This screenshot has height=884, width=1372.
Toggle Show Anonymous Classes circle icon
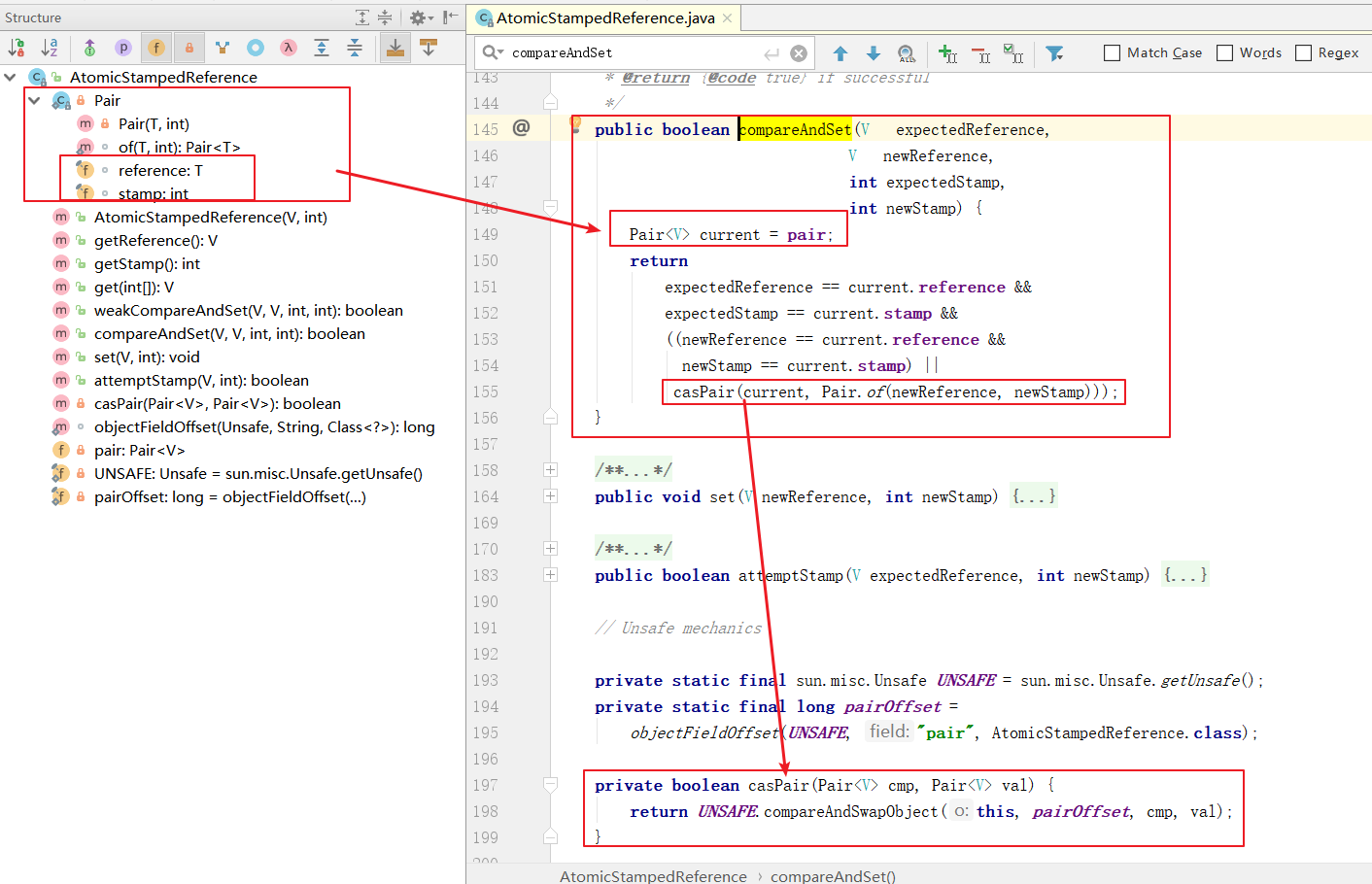point(256,47)
